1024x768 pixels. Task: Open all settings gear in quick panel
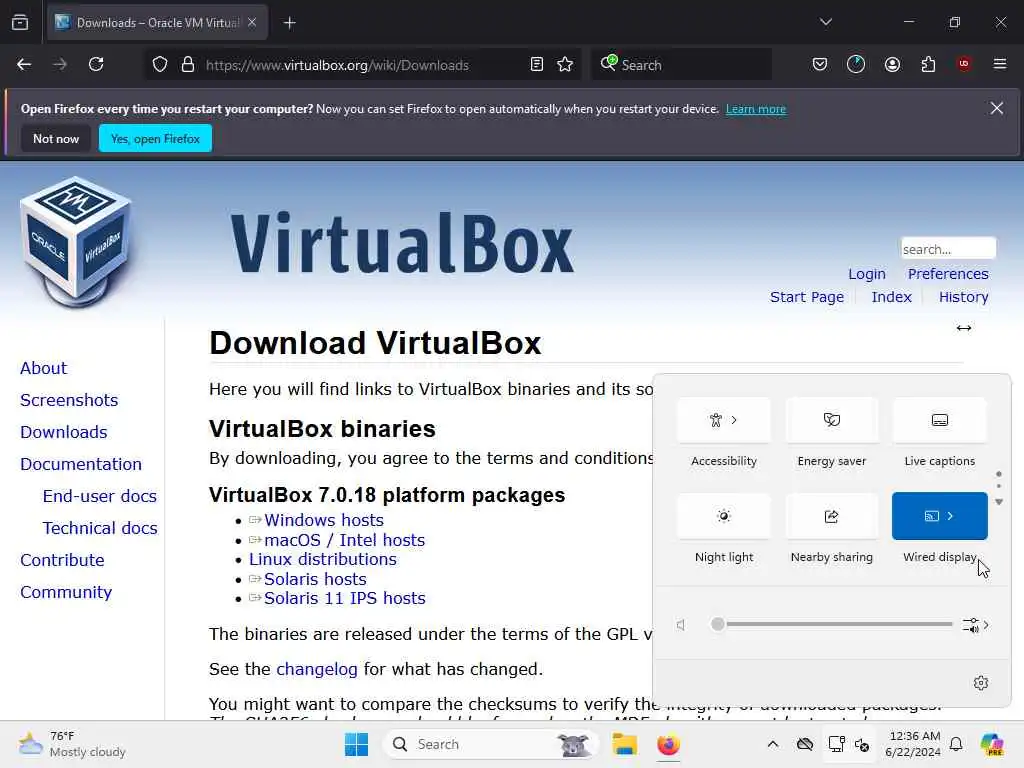[x=981, y=683]
